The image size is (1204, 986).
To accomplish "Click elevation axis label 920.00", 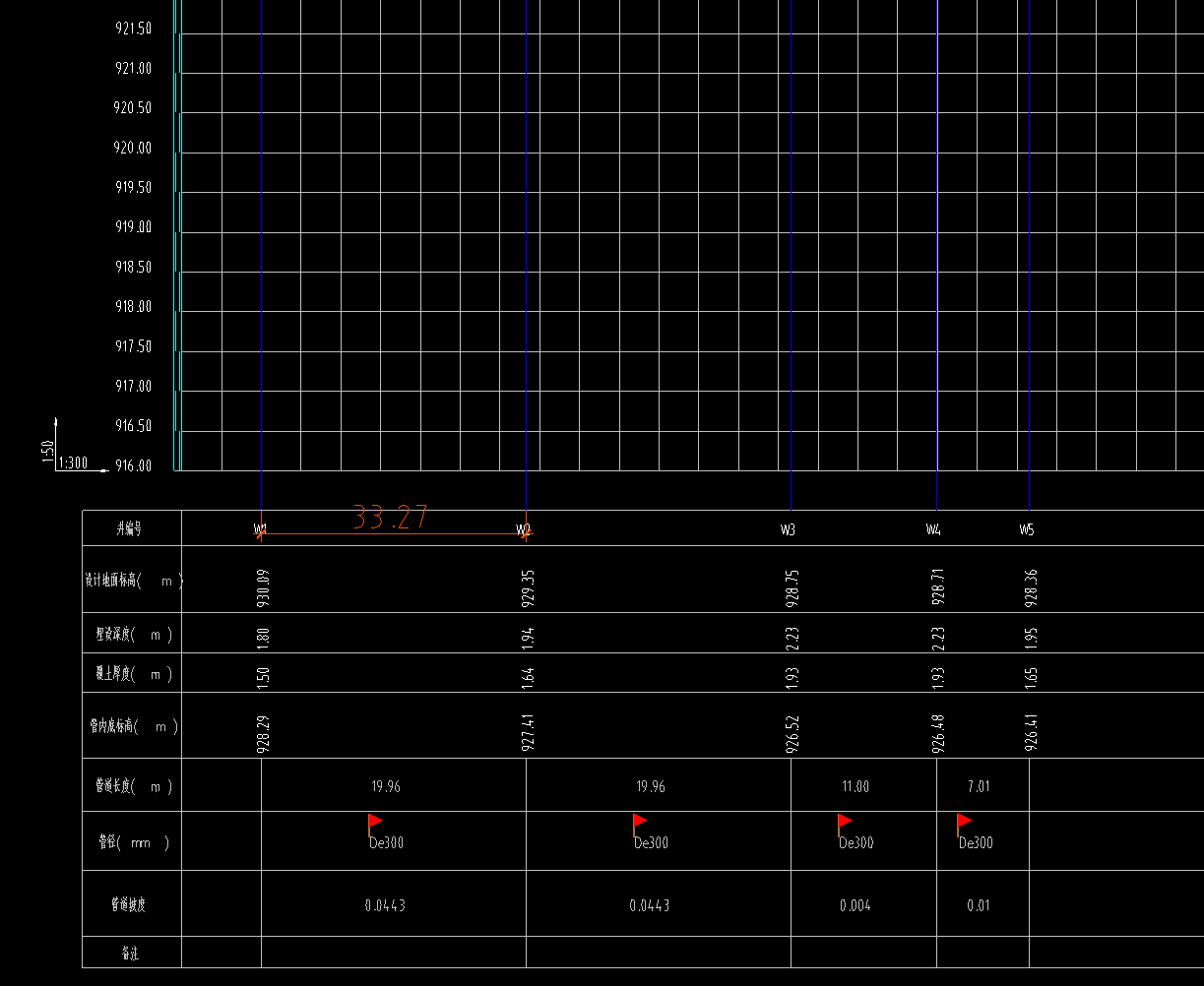I will tap(133, 149).
